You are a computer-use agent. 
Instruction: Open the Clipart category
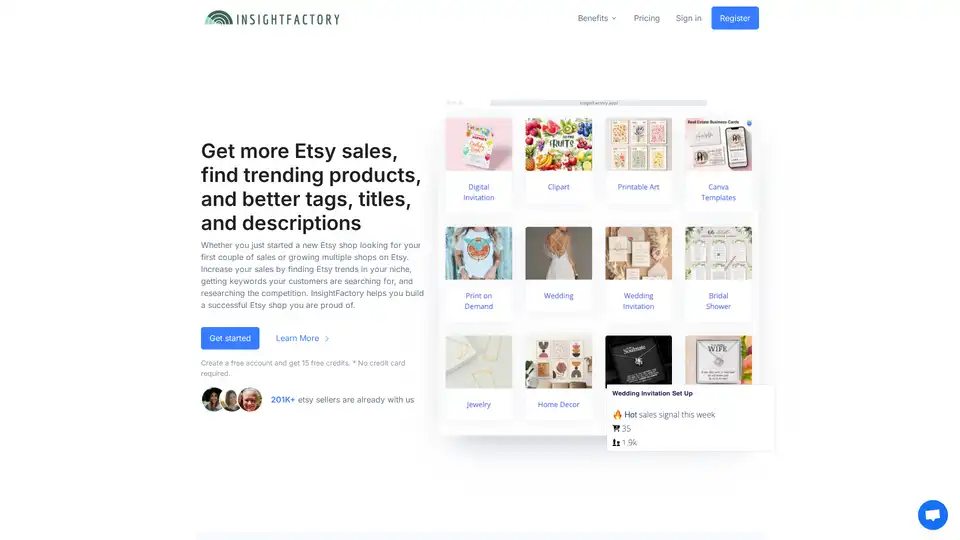pos(558,160)
